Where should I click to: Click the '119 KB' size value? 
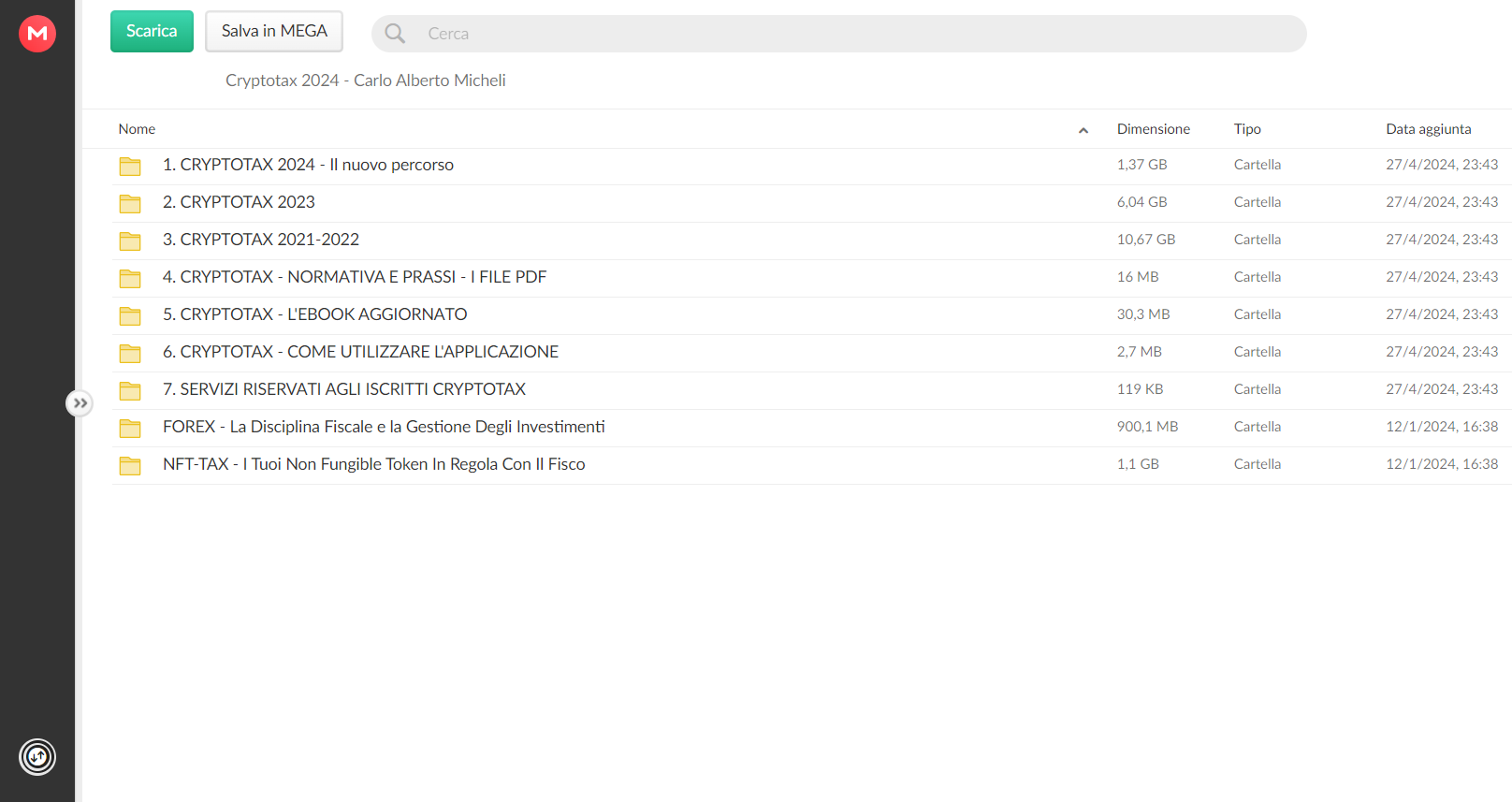(1140, 389)
